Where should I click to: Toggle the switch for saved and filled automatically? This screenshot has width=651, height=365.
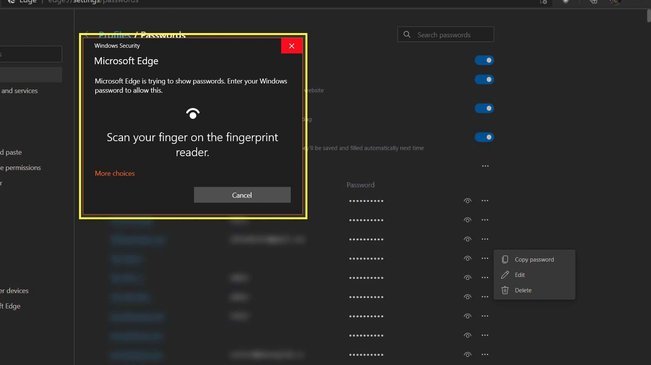(484, 137)
